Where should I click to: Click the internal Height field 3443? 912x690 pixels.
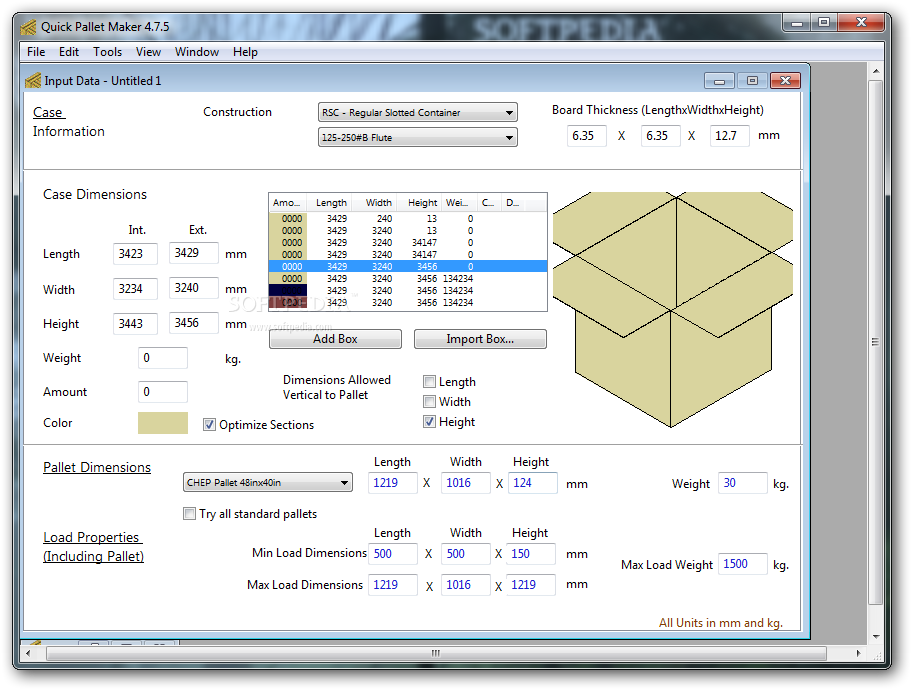click(135, 323)
